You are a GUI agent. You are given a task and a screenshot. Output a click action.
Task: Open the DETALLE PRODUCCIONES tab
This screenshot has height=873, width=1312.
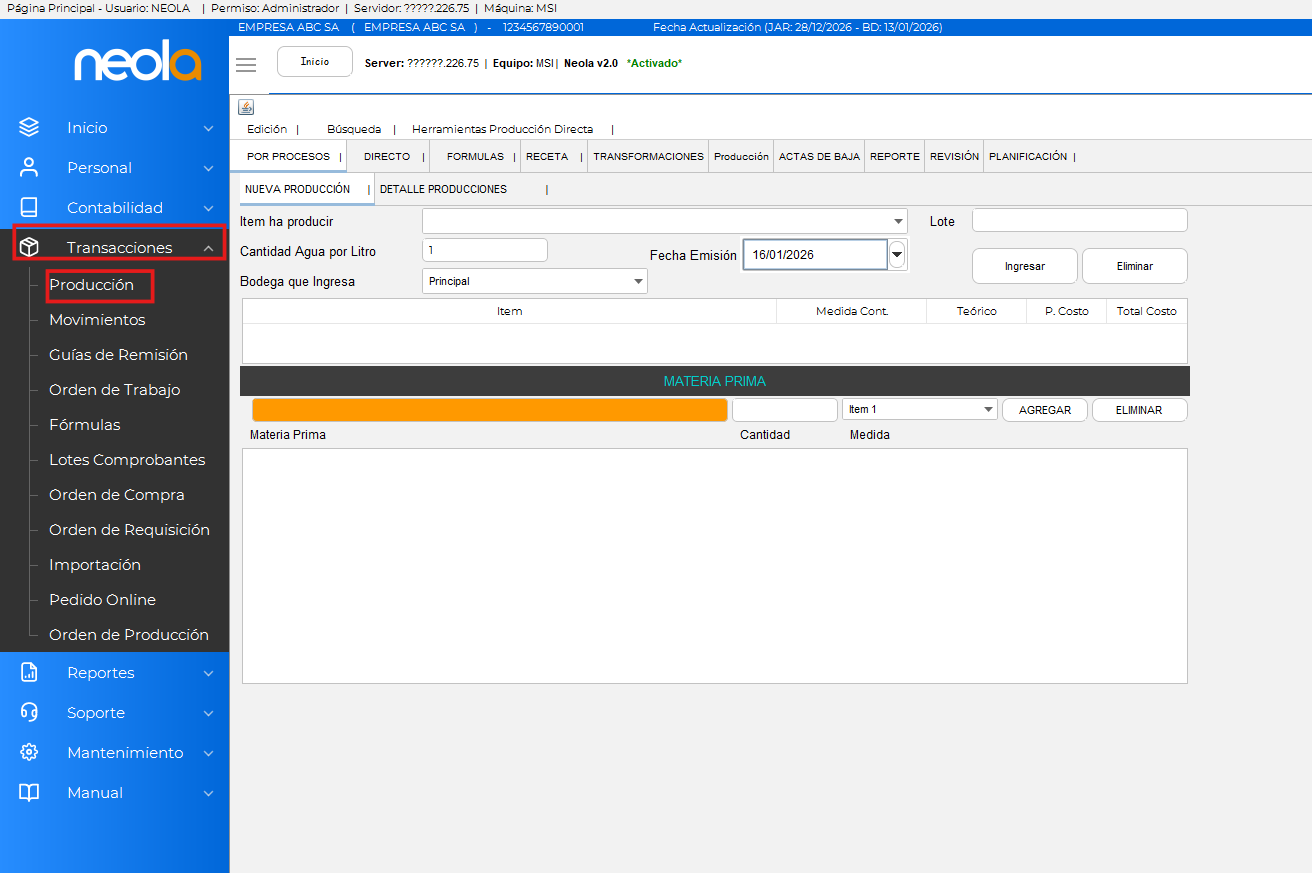point(443,189)
